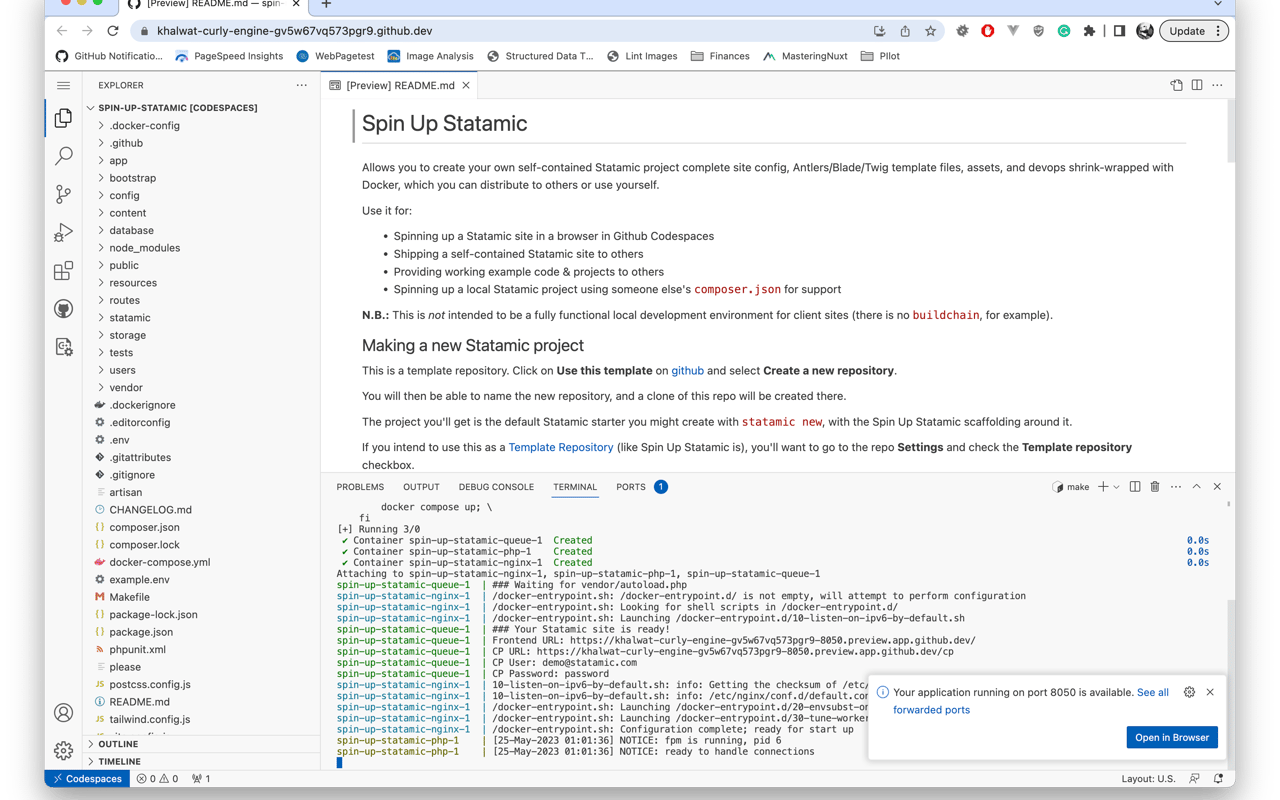
Task: Kill the terminal with trash icon
Action: (1155, 487)
